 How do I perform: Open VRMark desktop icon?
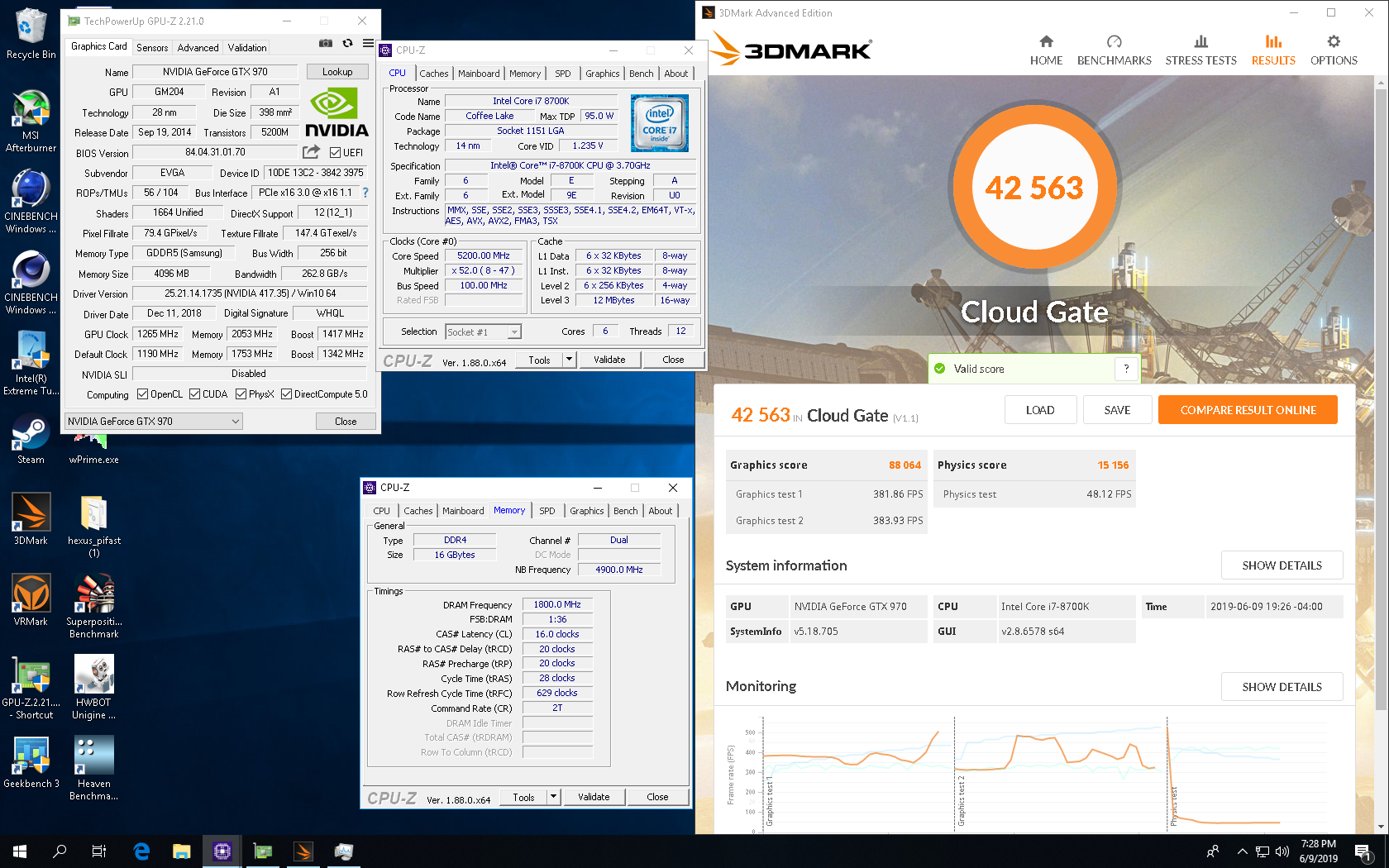click(x=31, y=600)
